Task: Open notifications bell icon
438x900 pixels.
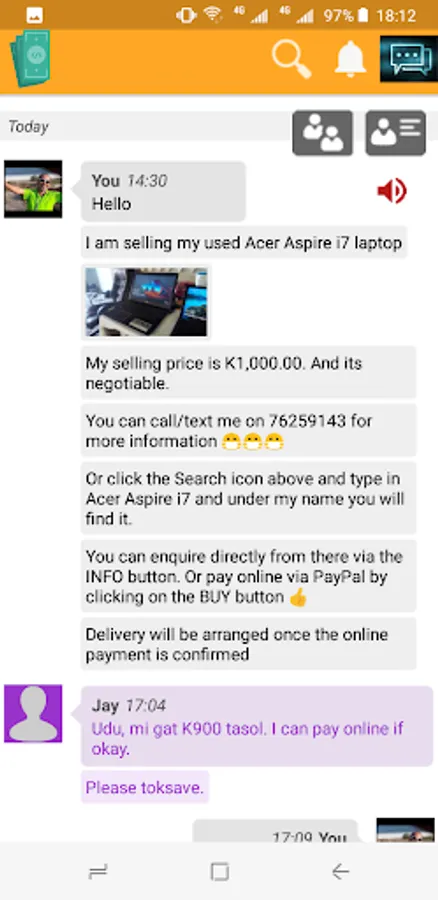Action: pos(350,59)
